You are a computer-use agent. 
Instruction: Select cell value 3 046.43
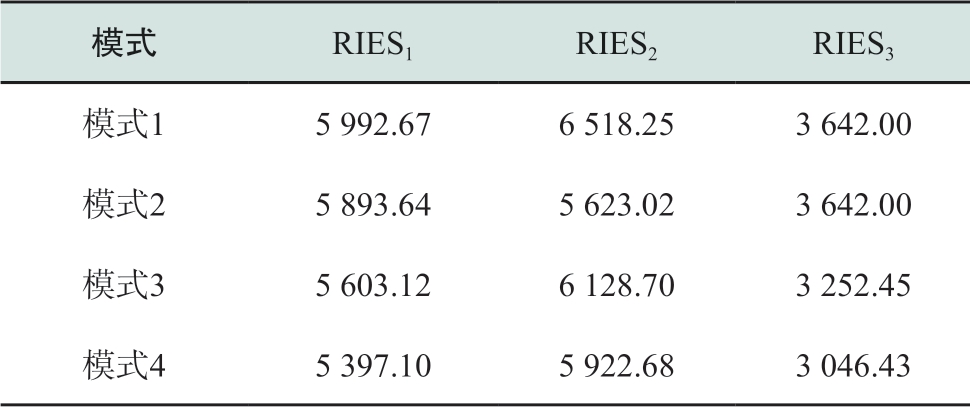(854, 366)
